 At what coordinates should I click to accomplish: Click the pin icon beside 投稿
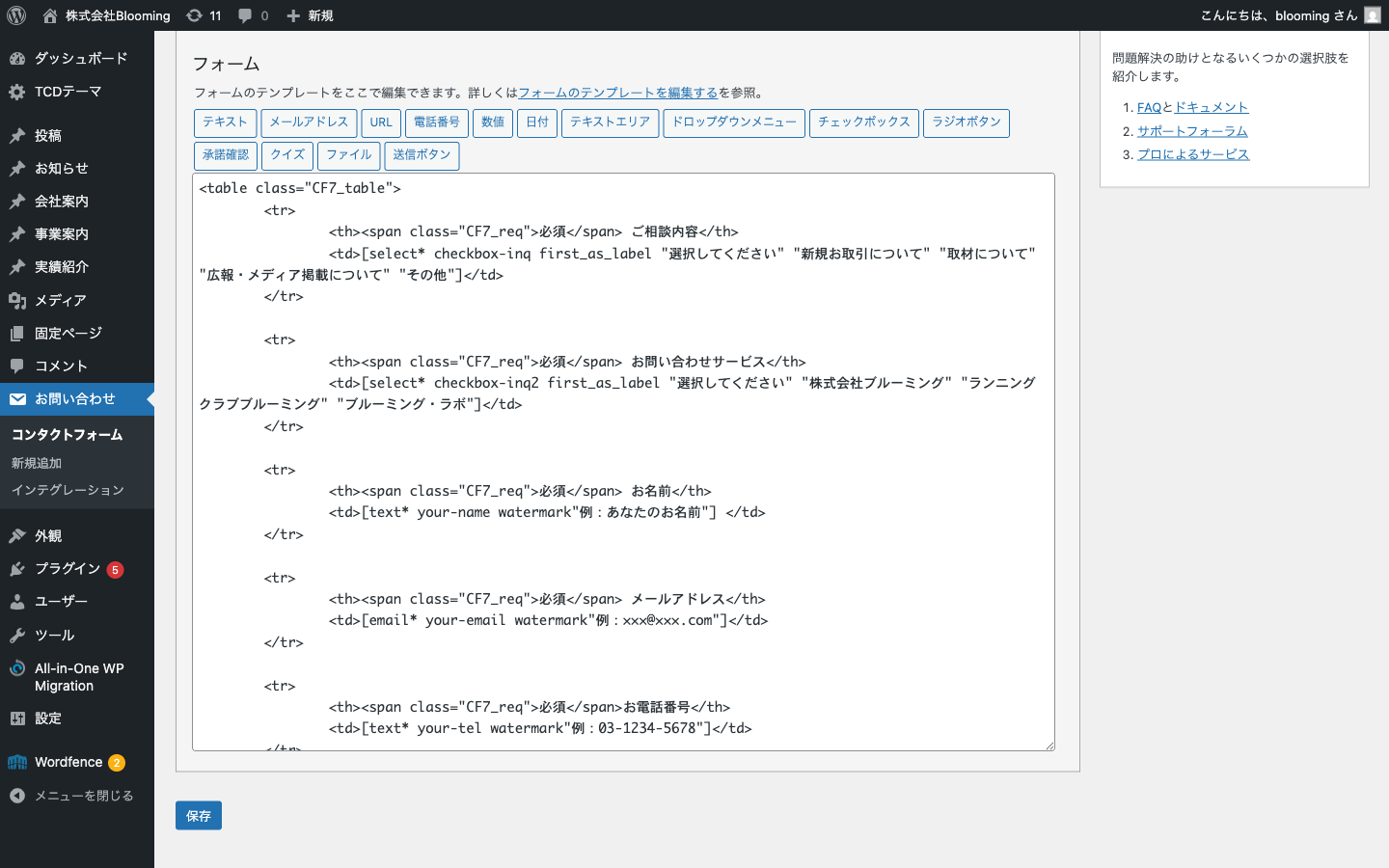(x=17, y=136)
